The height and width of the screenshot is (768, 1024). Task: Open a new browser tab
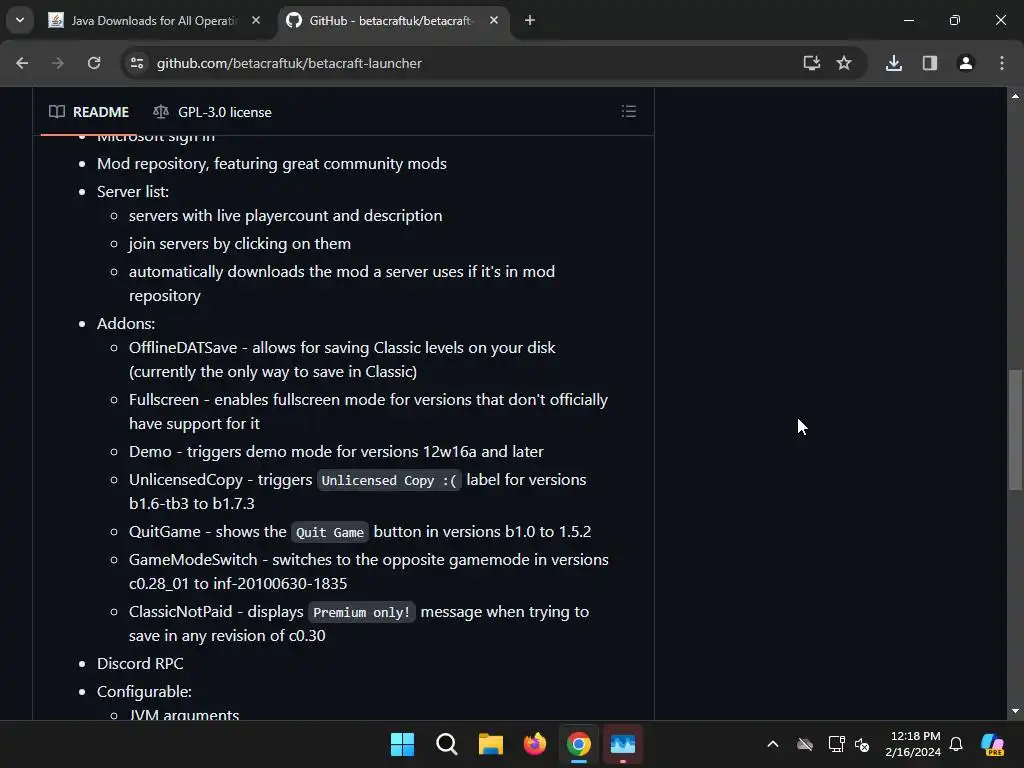coord(530,20)
